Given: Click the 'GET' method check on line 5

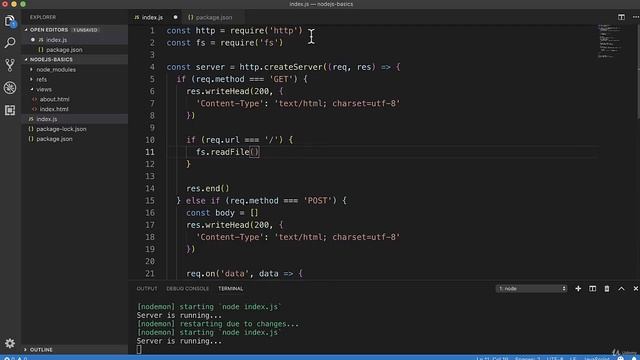Looking at the screenshot, I should pyautogui.click(x=242, y=79).
